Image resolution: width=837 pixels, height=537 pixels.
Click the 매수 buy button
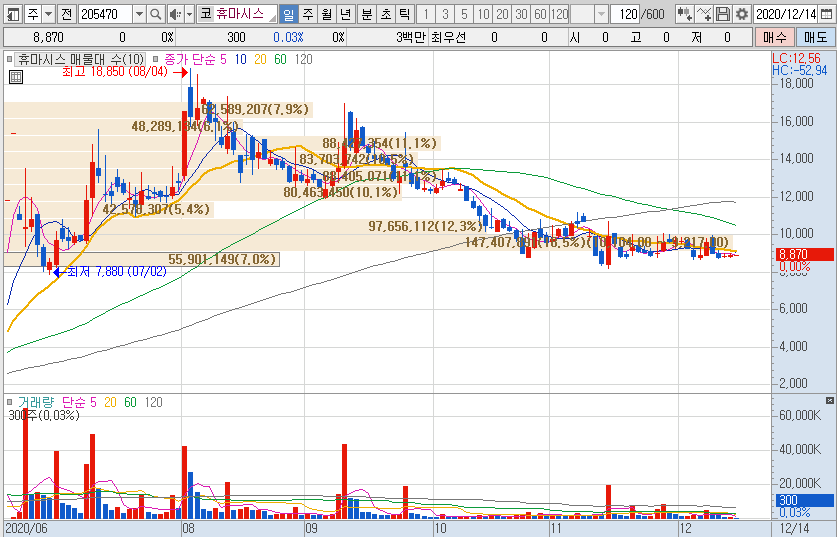click(774, 37)
